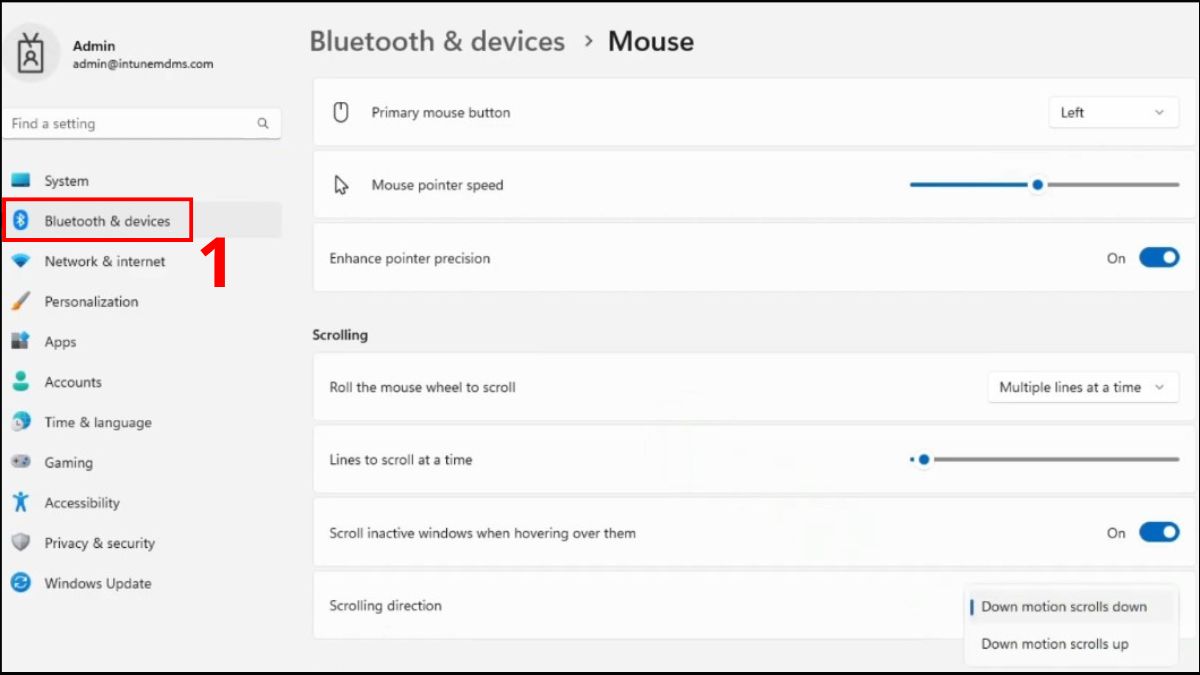Screen dimensions: 1200x675
Task: Open Network & internet via Wi-Fi icon
Action: coord(21,261)
